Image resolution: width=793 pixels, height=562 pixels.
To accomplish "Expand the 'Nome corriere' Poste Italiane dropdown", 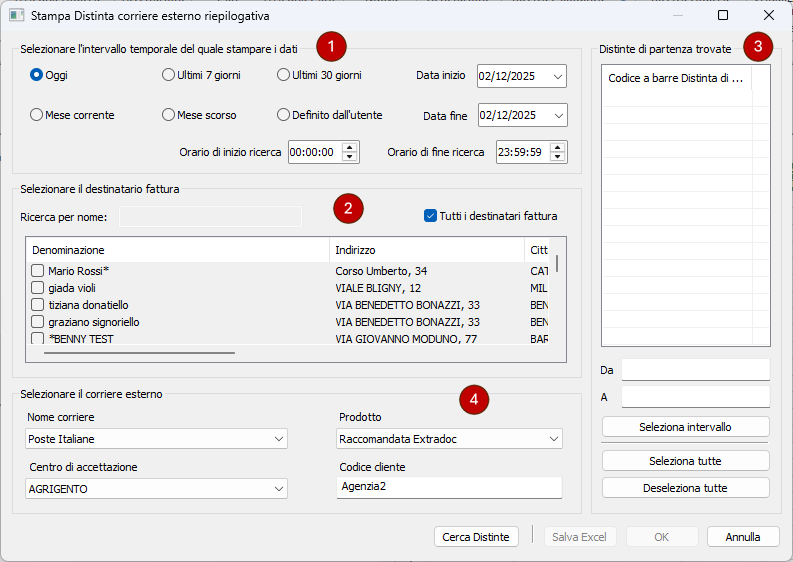I will [x=278, y=439].
